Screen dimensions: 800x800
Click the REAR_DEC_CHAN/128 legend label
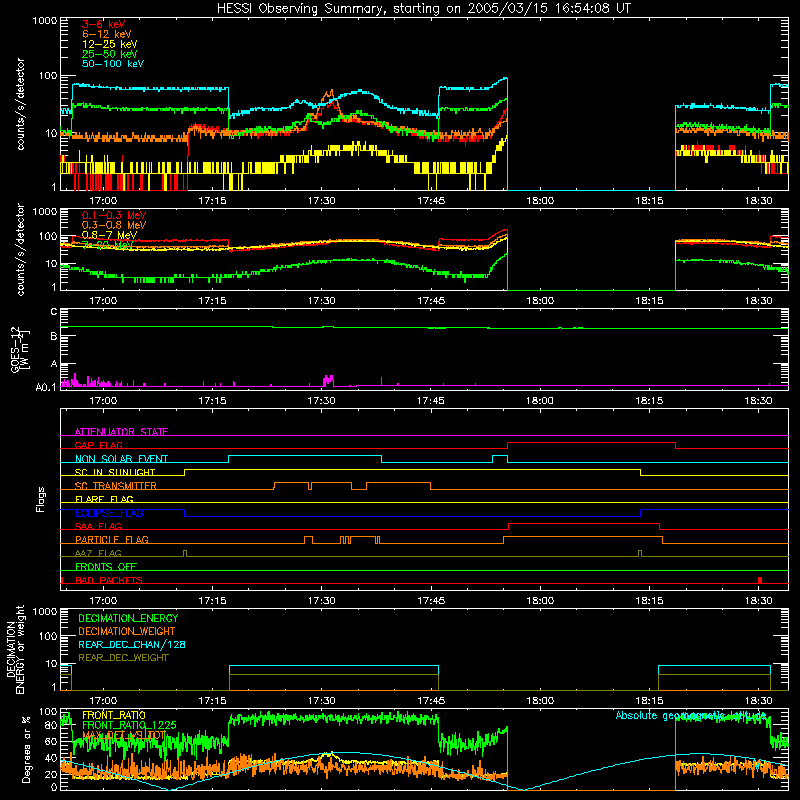(132, 645)
